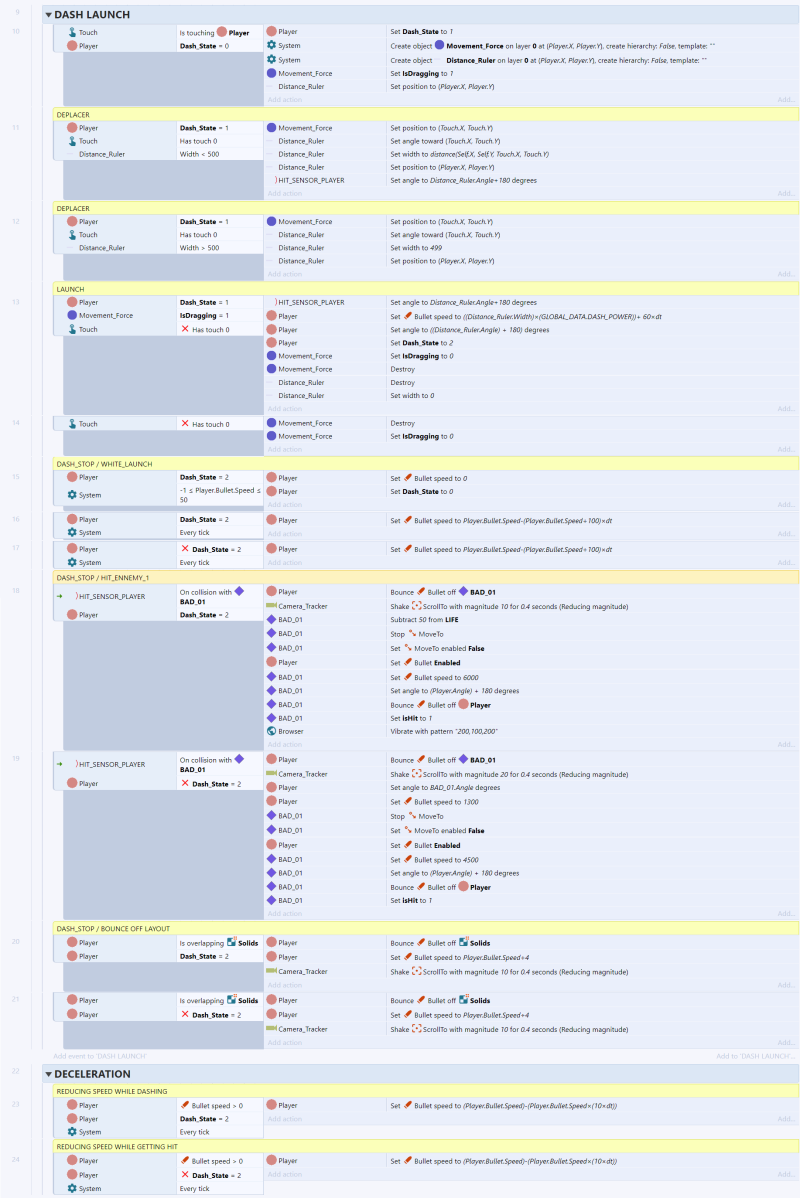Click 'Set angle to ((Distance_Ruler.Angle) + 180) degrees' action
Viewport: 800px width, 1198px height.
click(x=470, y=330)
